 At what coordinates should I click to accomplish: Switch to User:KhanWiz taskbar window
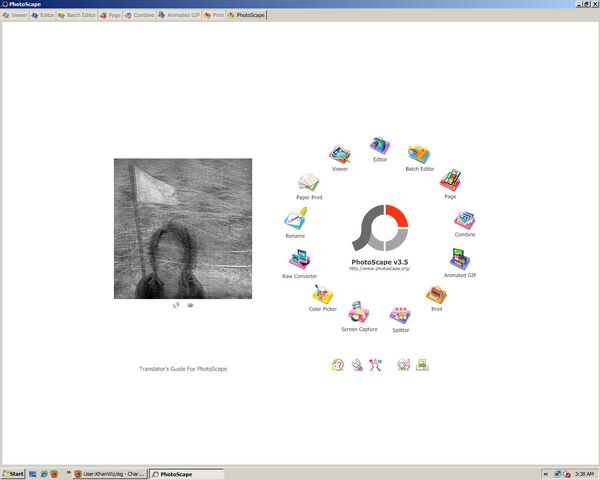[x=110, y=474]
